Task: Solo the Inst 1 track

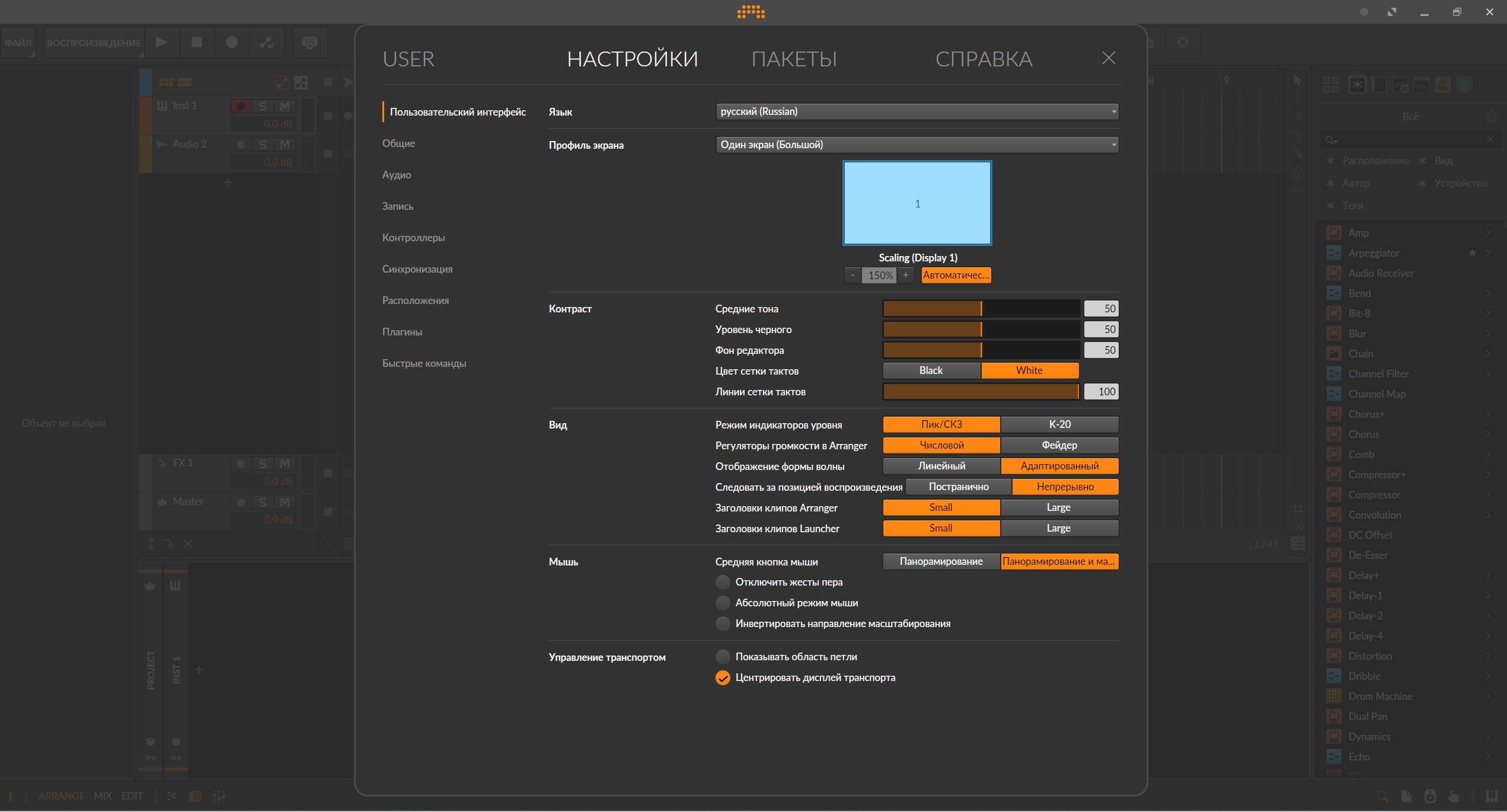Action: [263, 106]
